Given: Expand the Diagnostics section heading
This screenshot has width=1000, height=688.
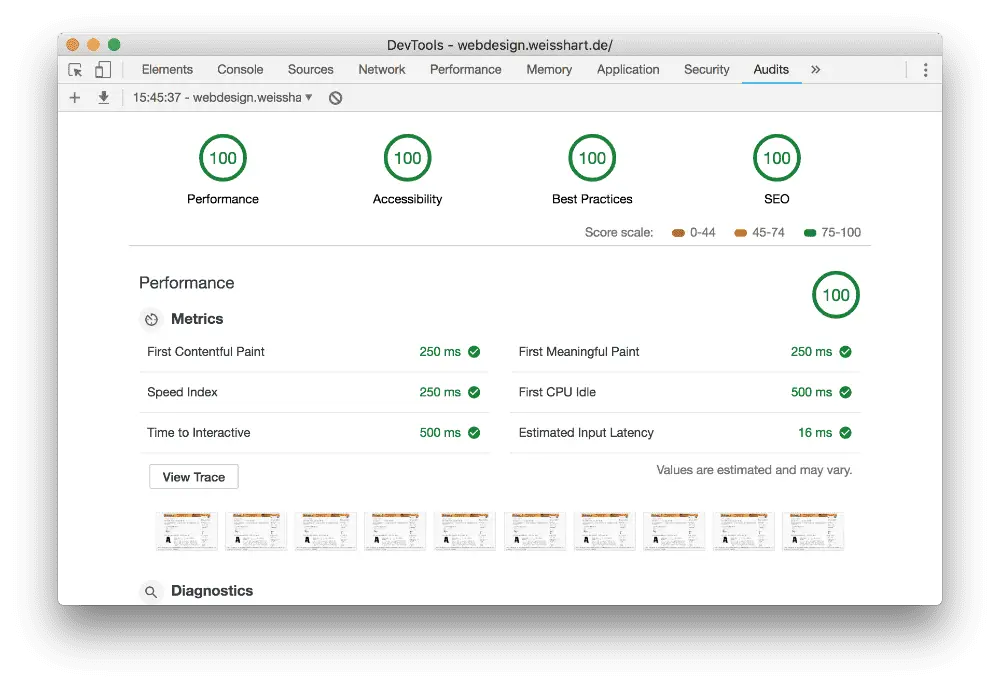Looking at the screenshot, I should [212, 591].
